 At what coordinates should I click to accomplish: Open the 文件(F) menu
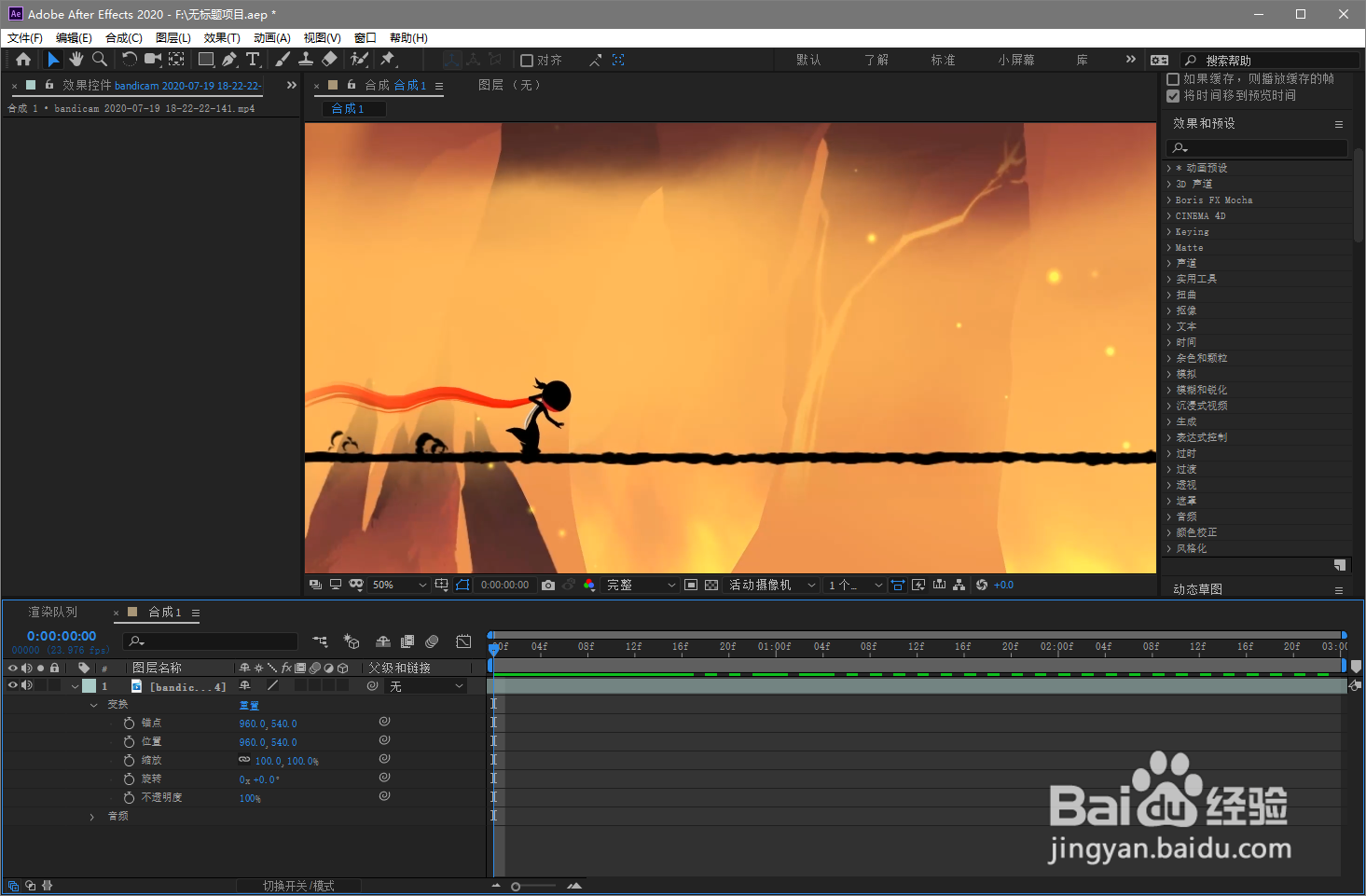point(25,38)
